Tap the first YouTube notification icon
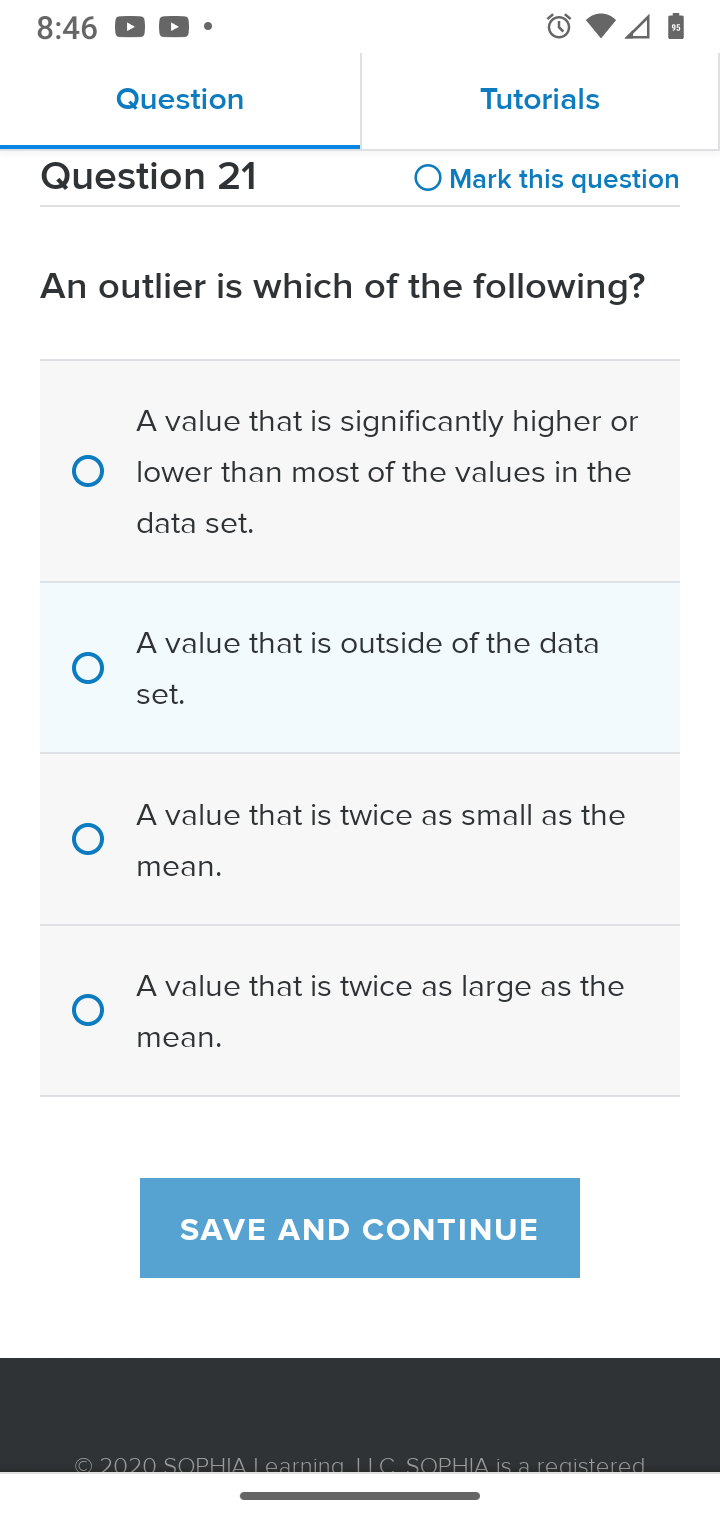Image resolution: width=720 pixels, height=1520 pixels. (x=130, y=28)
